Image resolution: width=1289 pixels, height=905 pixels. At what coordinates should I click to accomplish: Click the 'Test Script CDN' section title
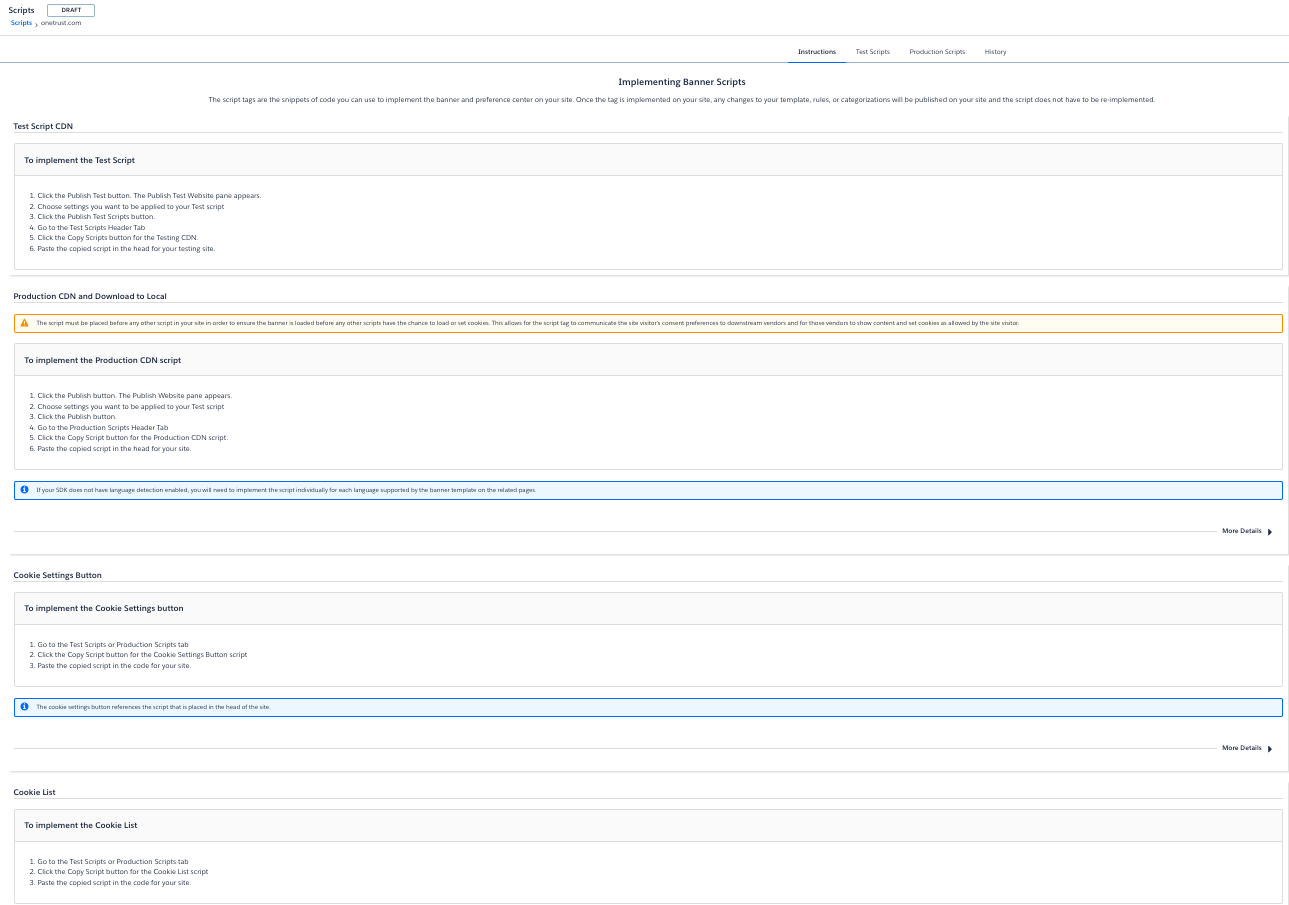click(x=43, y=127)
